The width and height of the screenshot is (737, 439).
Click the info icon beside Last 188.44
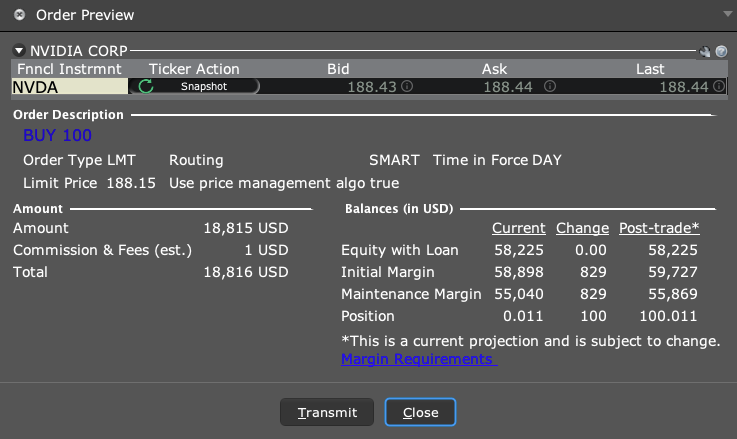pos(719,86)
